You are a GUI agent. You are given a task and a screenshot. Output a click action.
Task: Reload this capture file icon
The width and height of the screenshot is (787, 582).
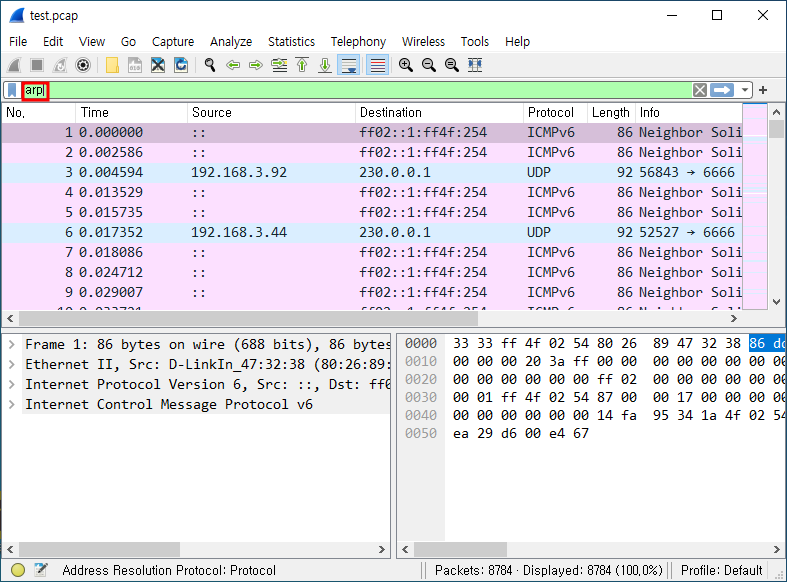[x=181, y=65]
